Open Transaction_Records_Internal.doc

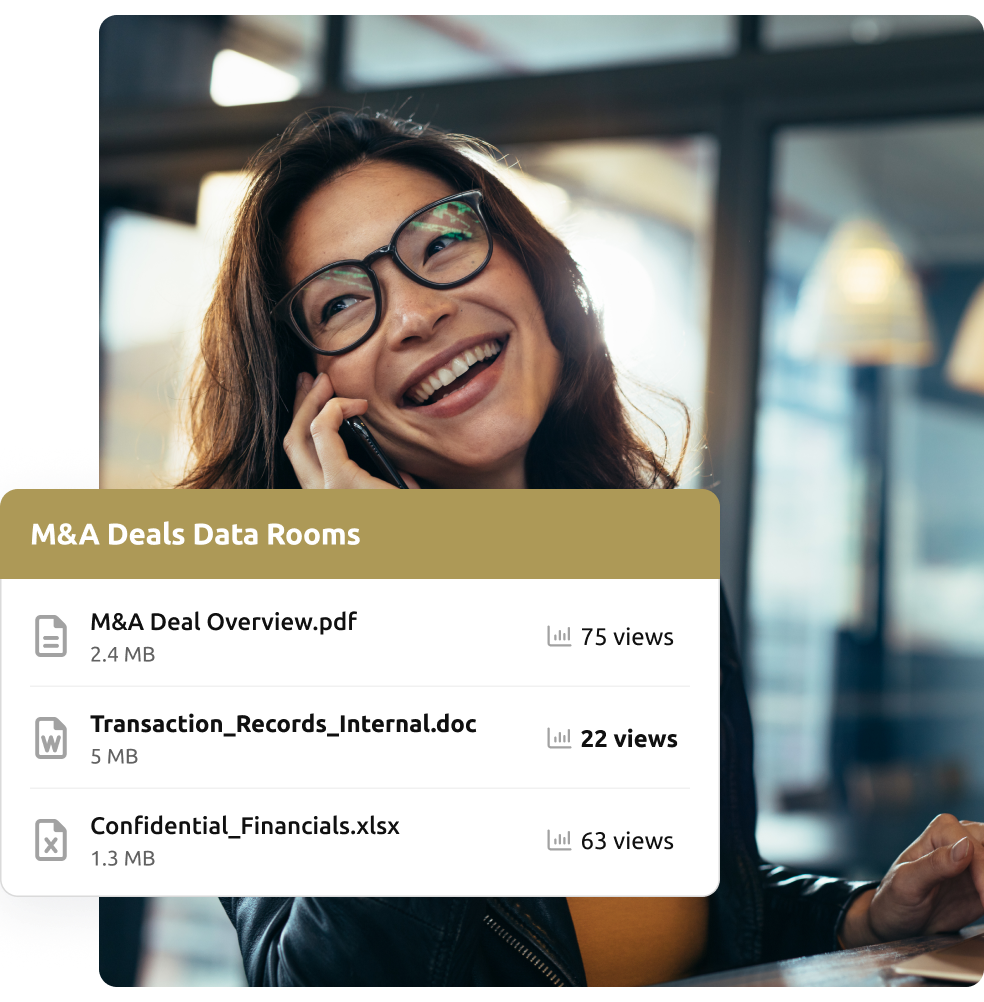point(283,724)
